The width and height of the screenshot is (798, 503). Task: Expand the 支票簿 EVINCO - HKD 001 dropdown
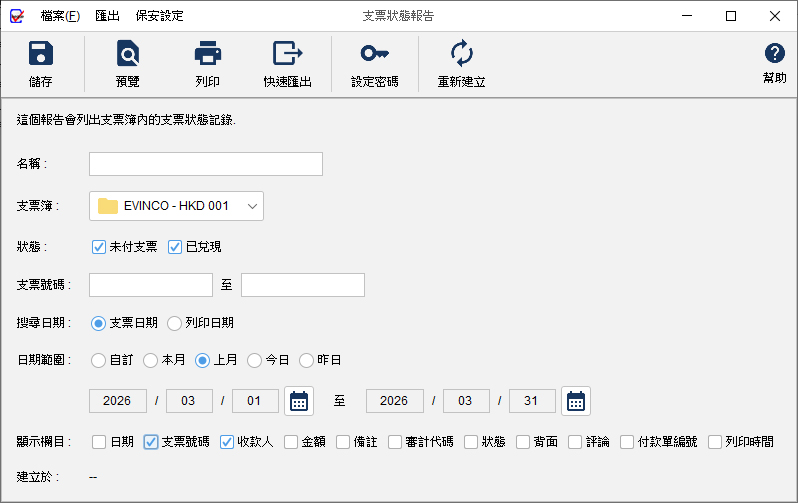coord(176,206)
